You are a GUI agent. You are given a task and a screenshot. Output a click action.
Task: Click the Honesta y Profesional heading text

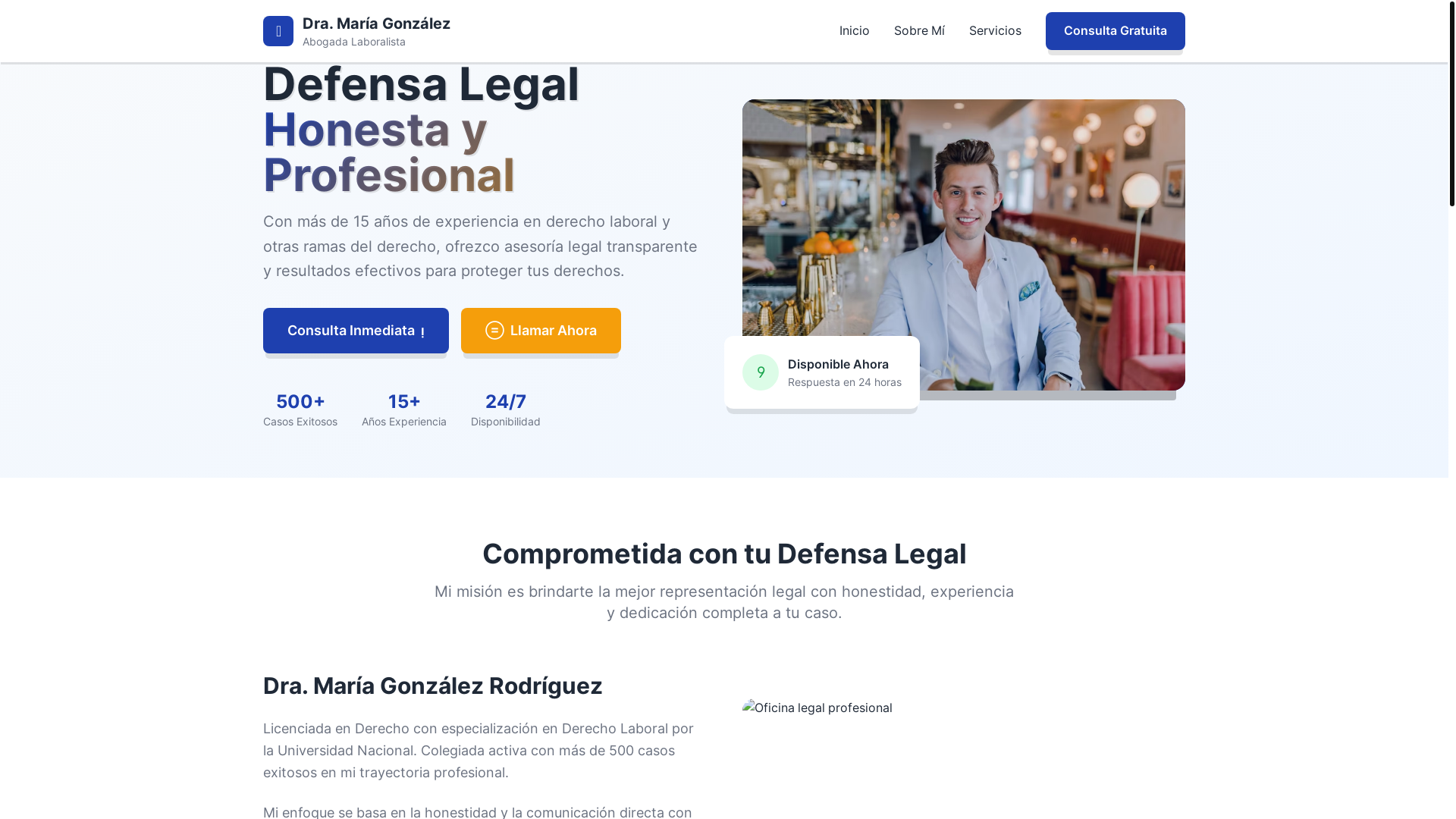pos(389,152)
